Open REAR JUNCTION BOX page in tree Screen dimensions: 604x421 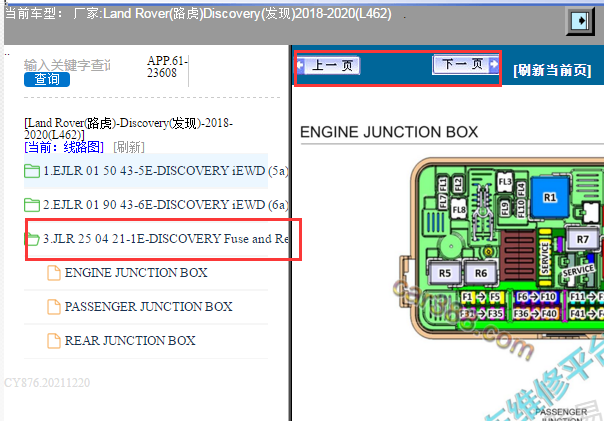pyautogui.click(x=130, y=340)
